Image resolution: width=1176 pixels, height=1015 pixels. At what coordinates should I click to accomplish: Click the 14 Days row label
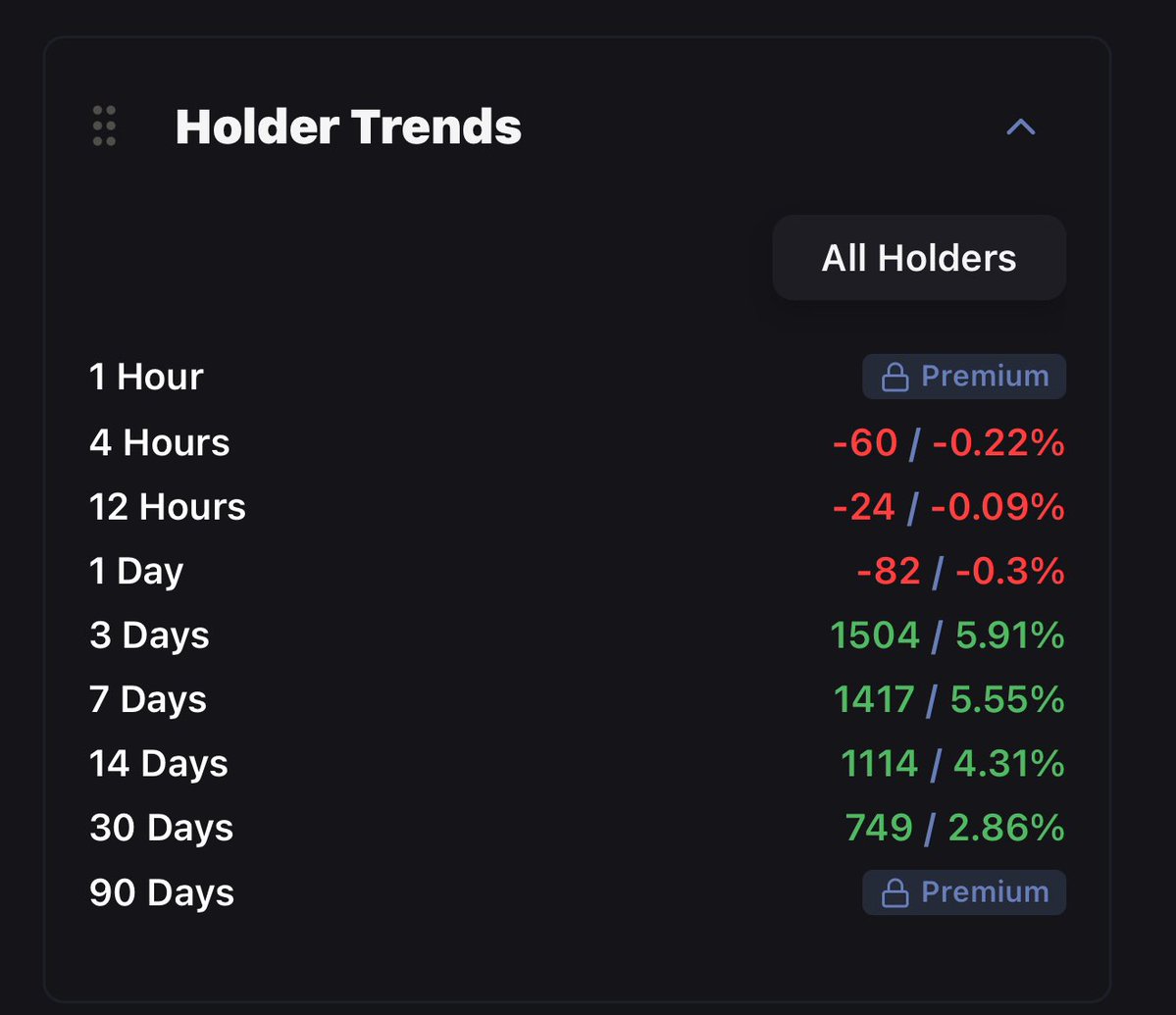click(x=158, y=764)
